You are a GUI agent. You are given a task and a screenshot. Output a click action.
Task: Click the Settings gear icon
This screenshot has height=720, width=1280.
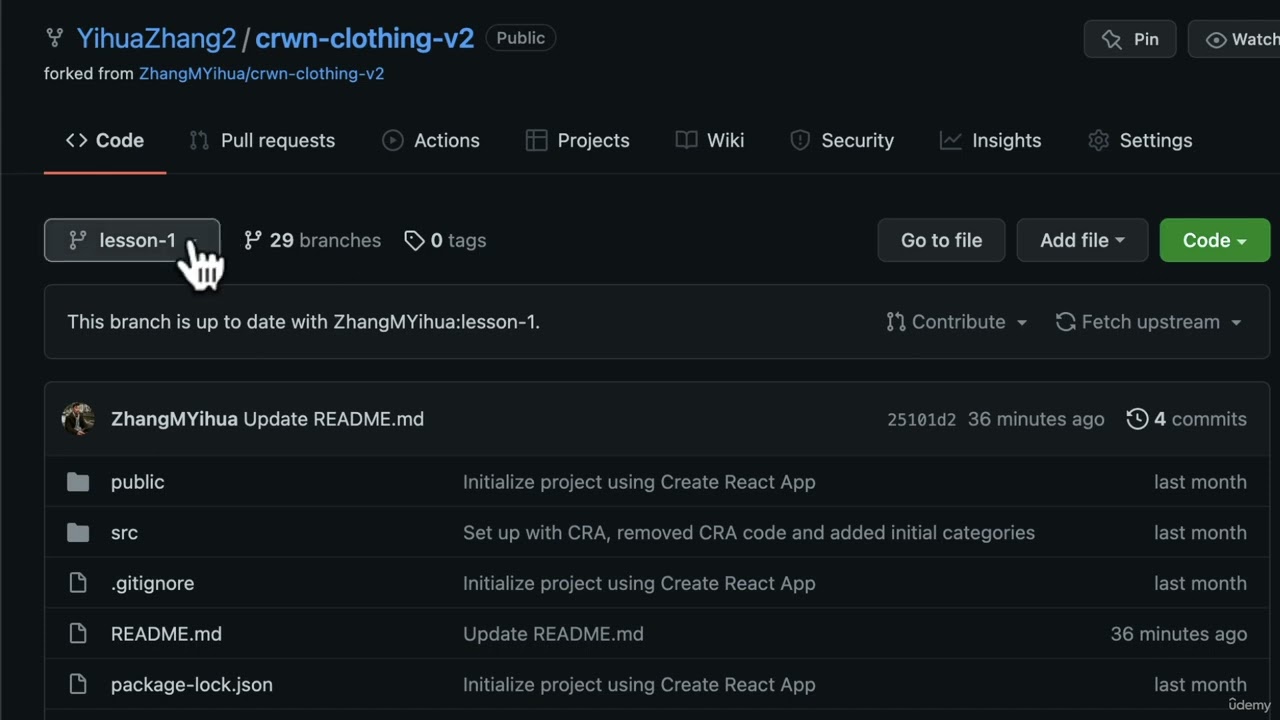pos(1098,141)
